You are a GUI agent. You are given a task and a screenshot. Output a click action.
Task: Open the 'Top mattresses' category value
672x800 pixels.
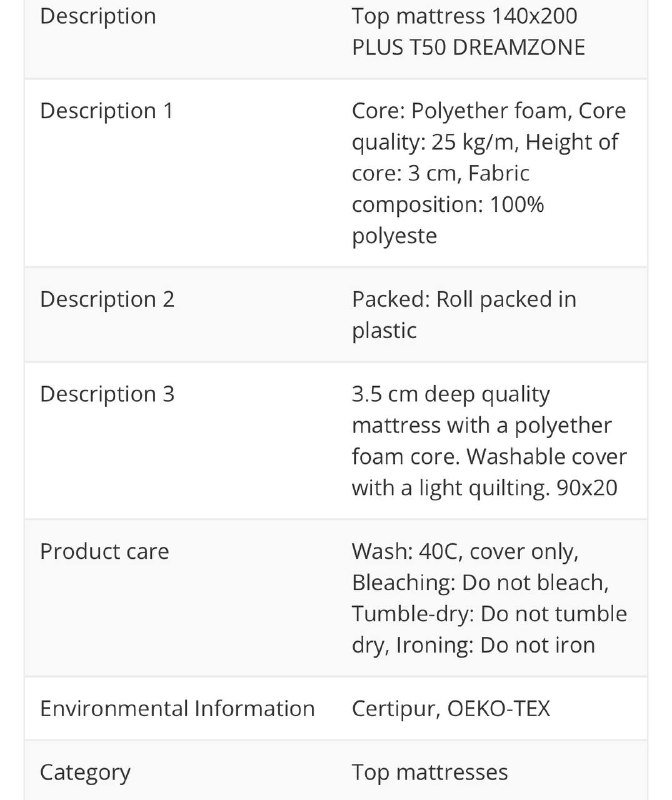coord(429,772)
